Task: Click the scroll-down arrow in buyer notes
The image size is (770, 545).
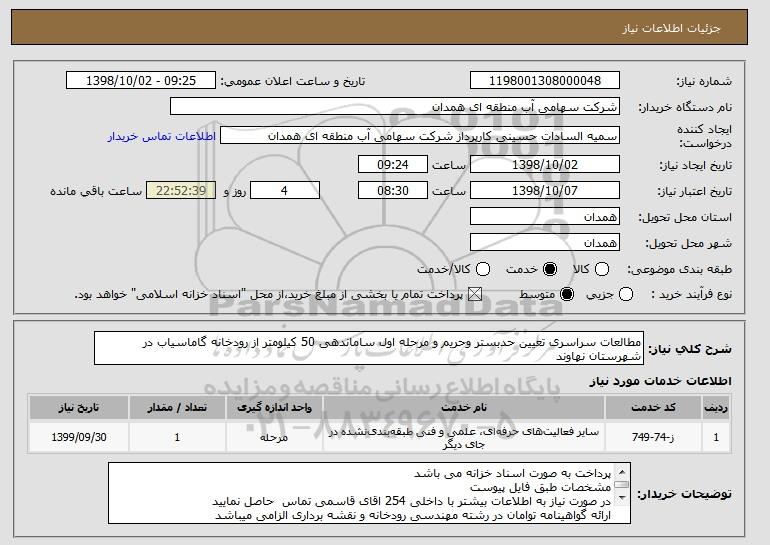Action: 622,497
